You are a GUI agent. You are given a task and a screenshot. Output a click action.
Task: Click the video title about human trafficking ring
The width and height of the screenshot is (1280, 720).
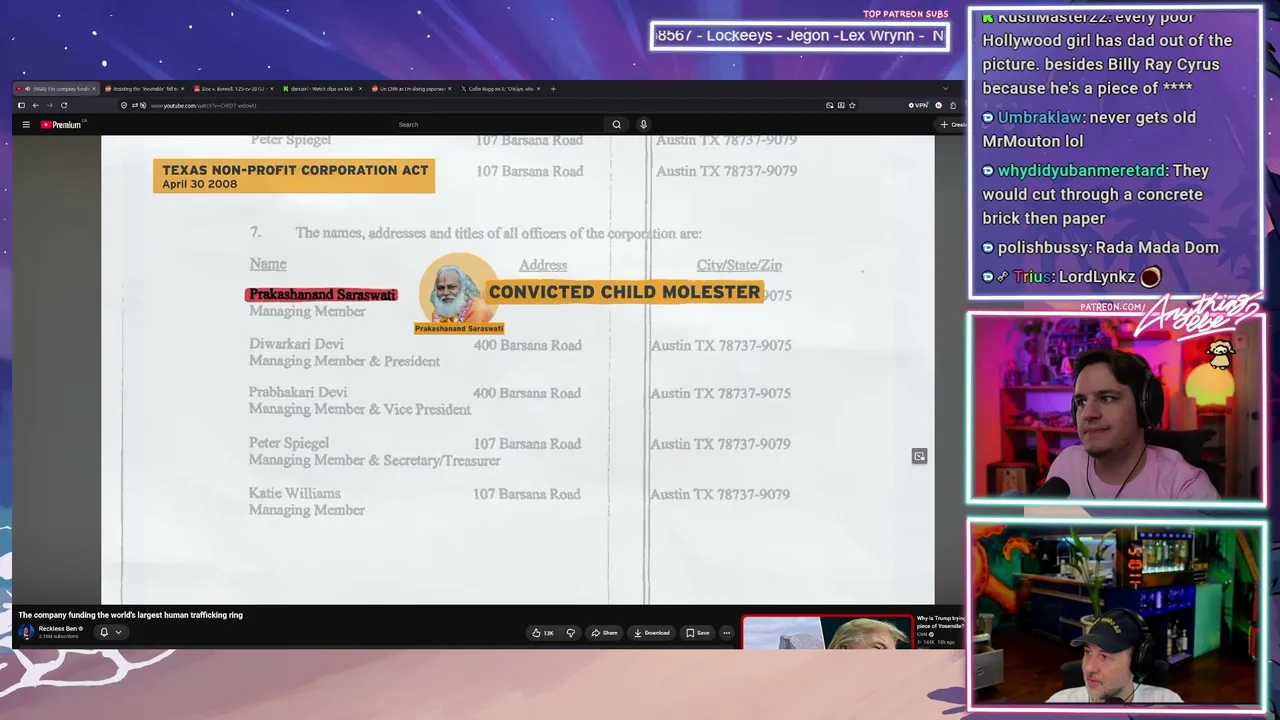click(x=130, y=615)
